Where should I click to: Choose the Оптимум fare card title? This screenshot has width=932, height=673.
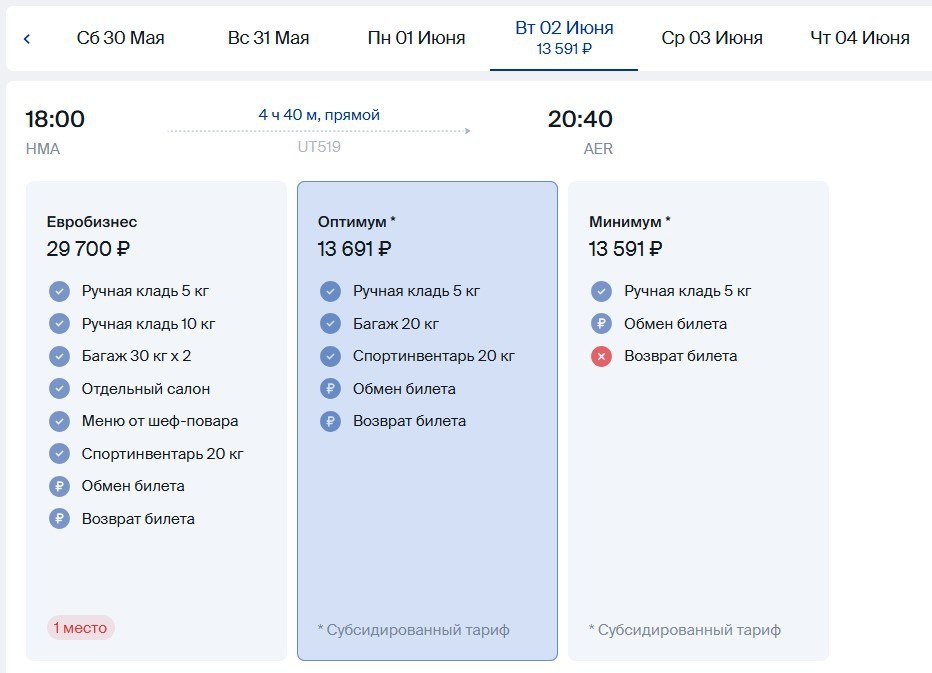[x=357, y=222]
